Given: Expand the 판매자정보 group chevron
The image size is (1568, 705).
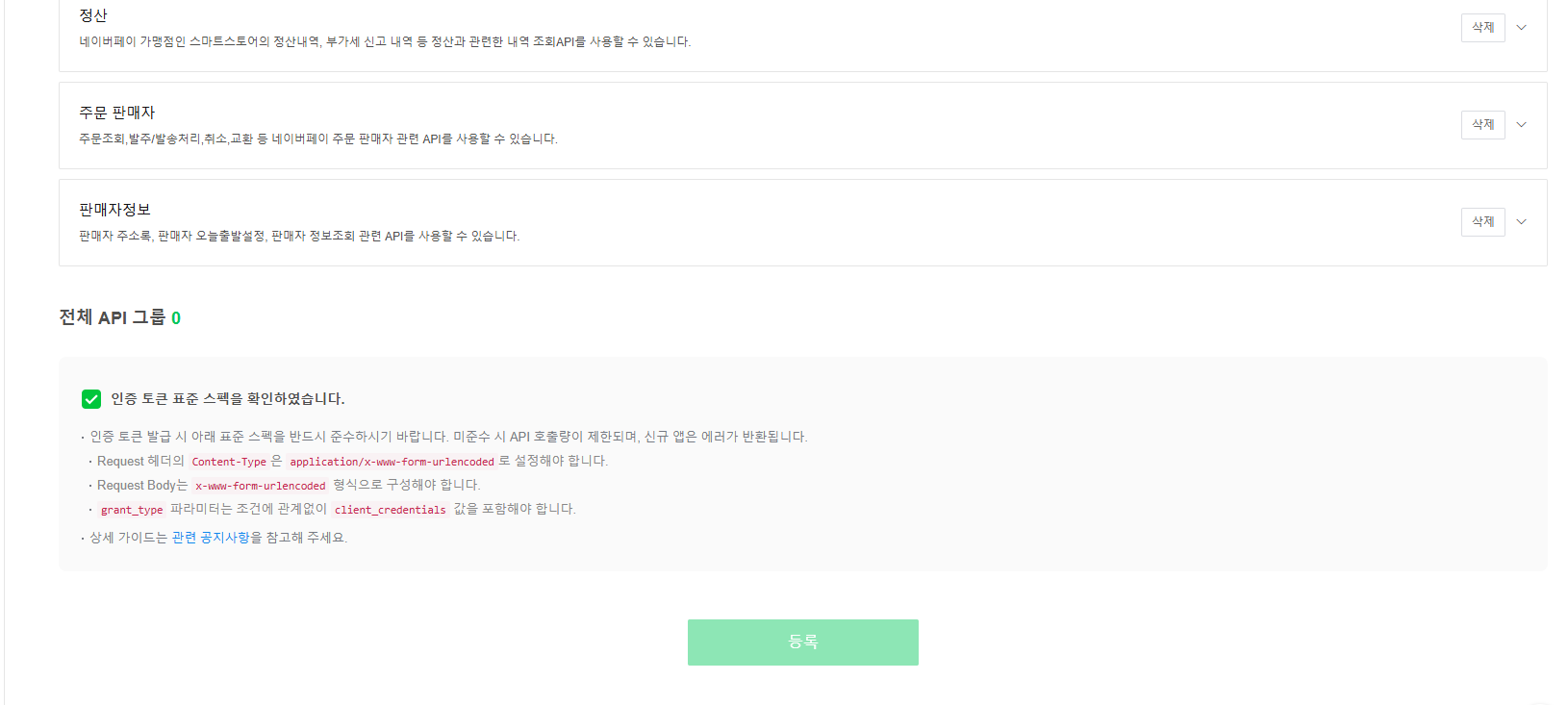Looking at the screenshot, I should point(1521,222).
